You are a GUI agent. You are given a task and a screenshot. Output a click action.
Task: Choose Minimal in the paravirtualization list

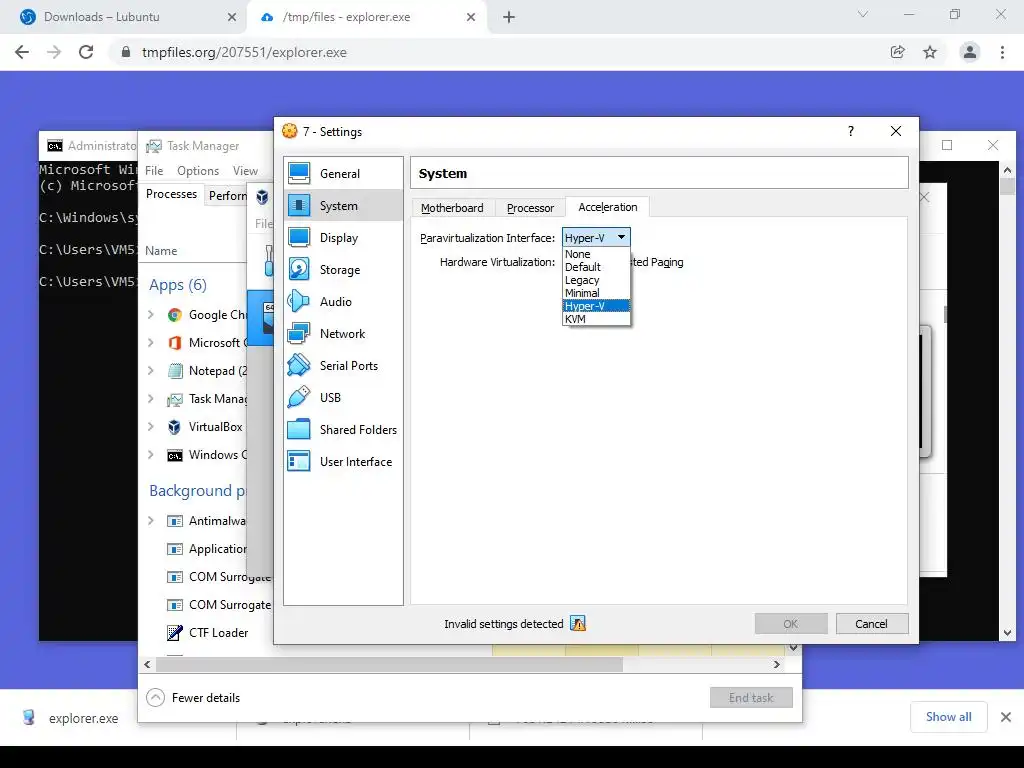pyautogui.click(x=596, y=293)
